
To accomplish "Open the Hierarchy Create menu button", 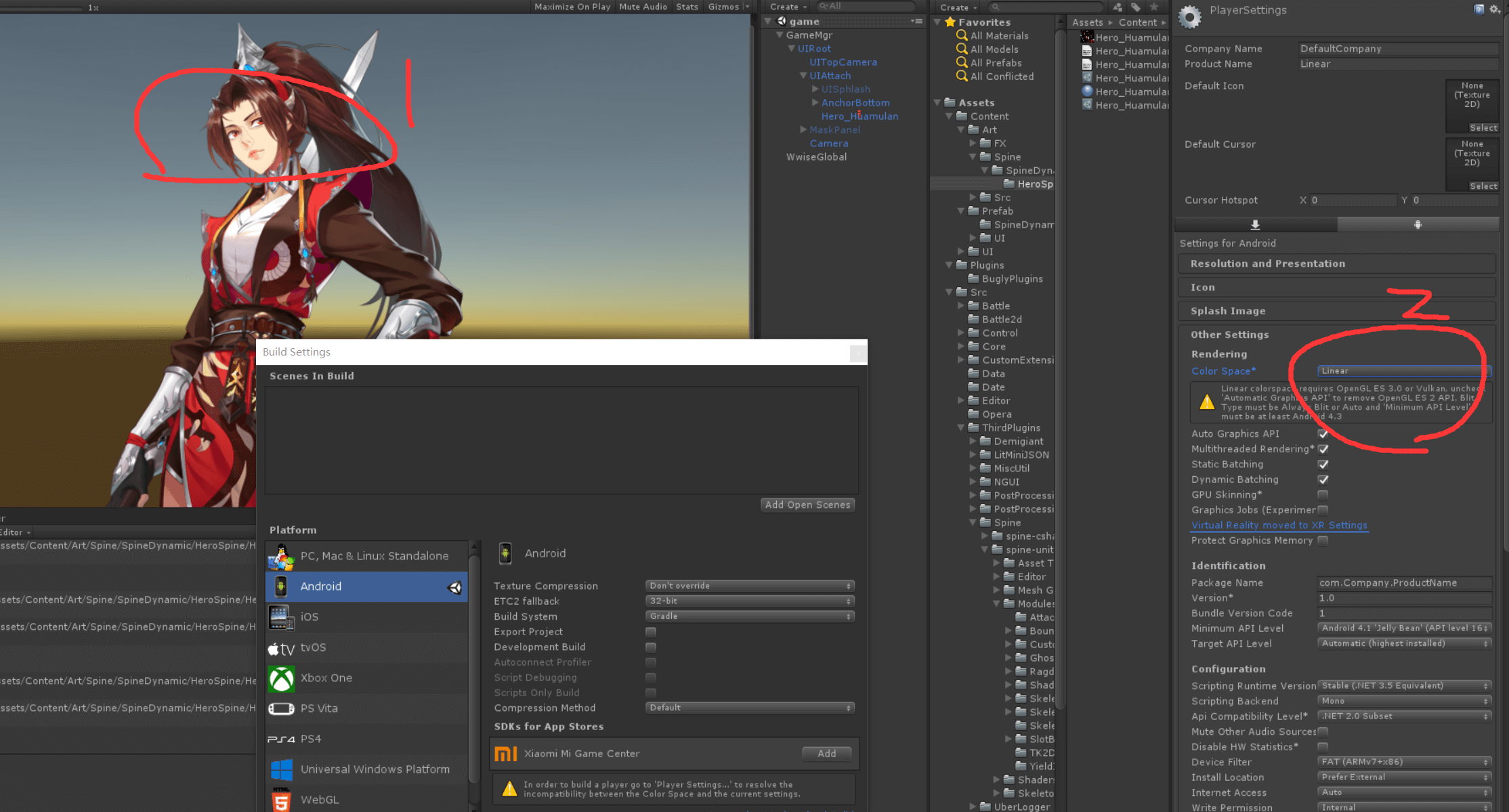I will 788,7.
